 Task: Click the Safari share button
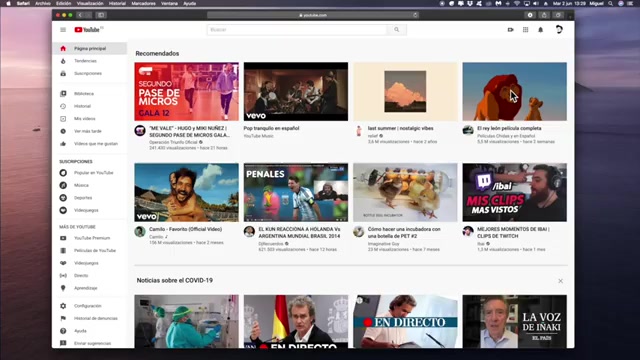click(x=544, y=15)
